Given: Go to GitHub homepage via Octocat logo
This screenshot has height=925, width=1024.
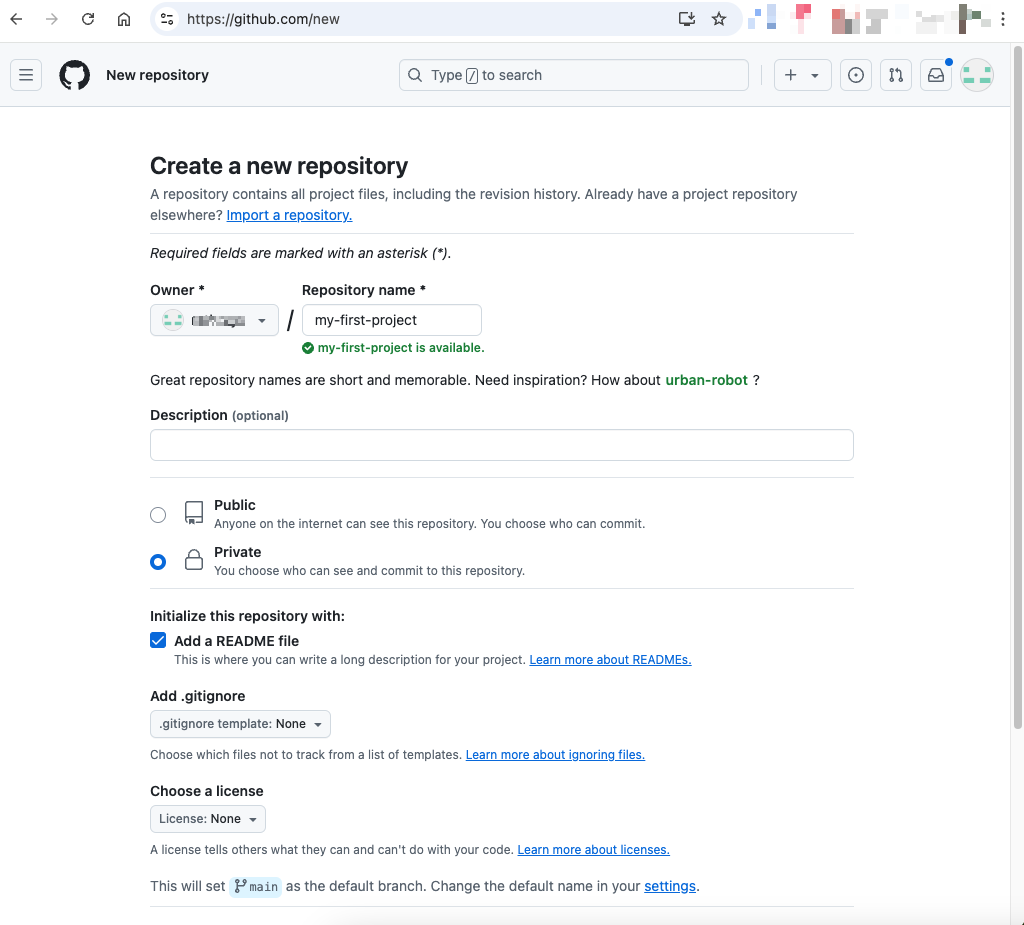Looking at the screenshot, I should tap(74, 75).
